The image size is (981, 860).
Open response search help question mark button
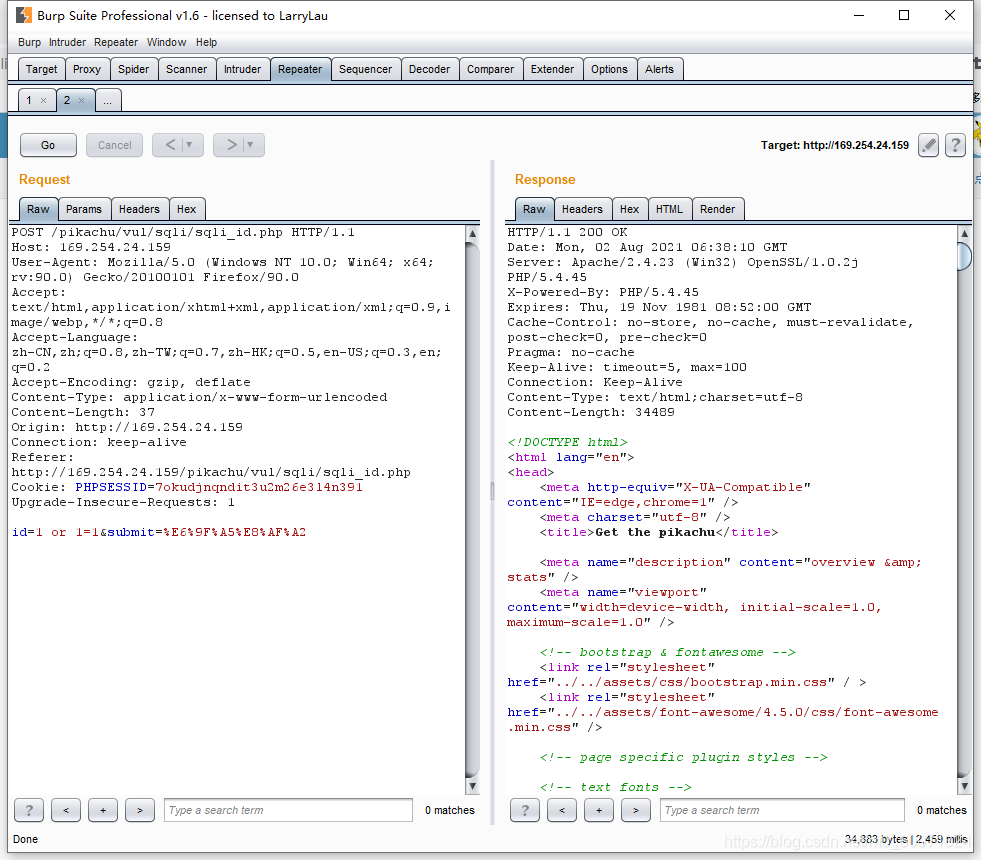point(525,810)
